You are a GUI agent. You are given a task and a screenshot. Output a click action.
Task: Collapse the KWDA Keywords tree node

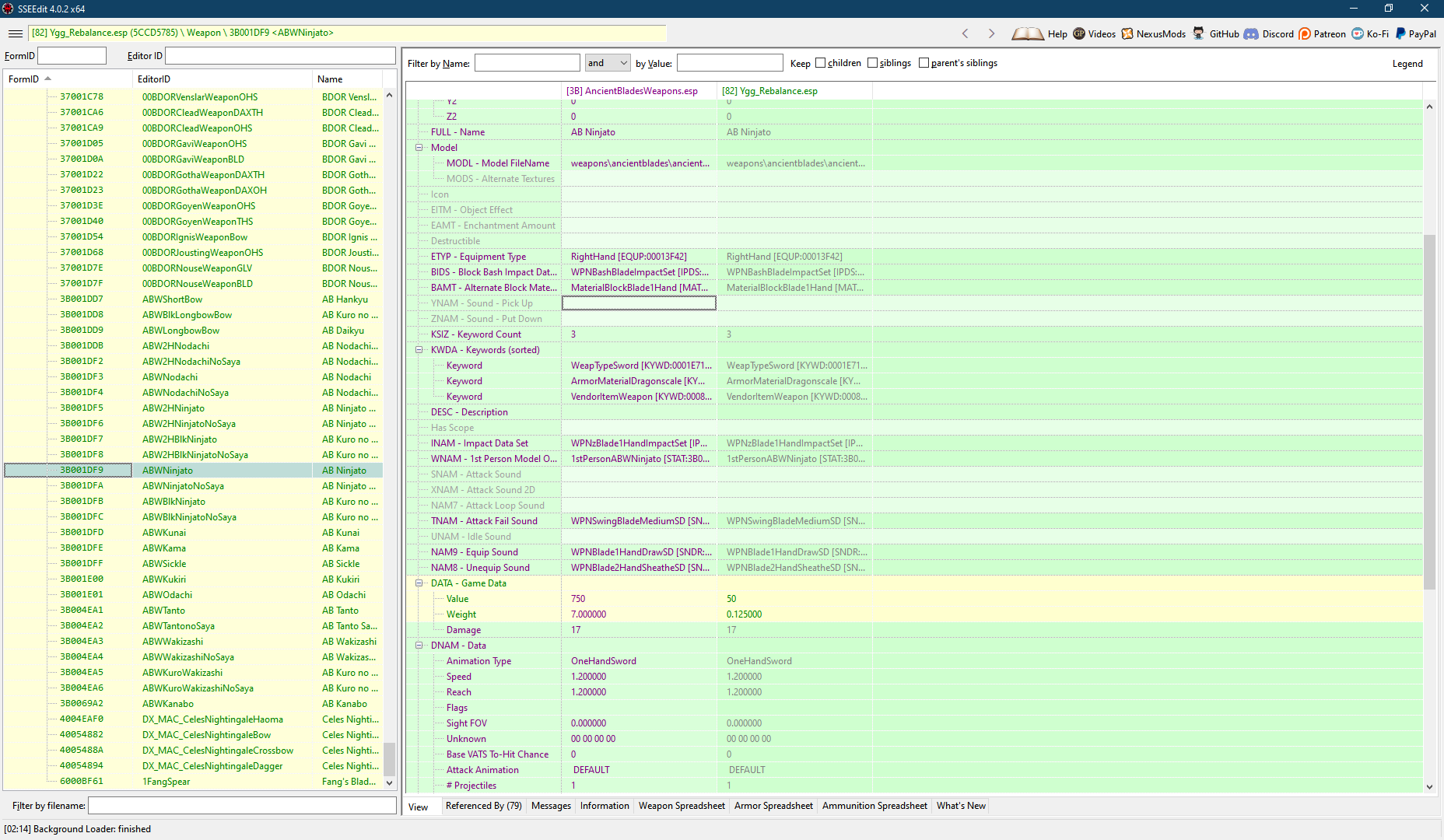(419, 350)
